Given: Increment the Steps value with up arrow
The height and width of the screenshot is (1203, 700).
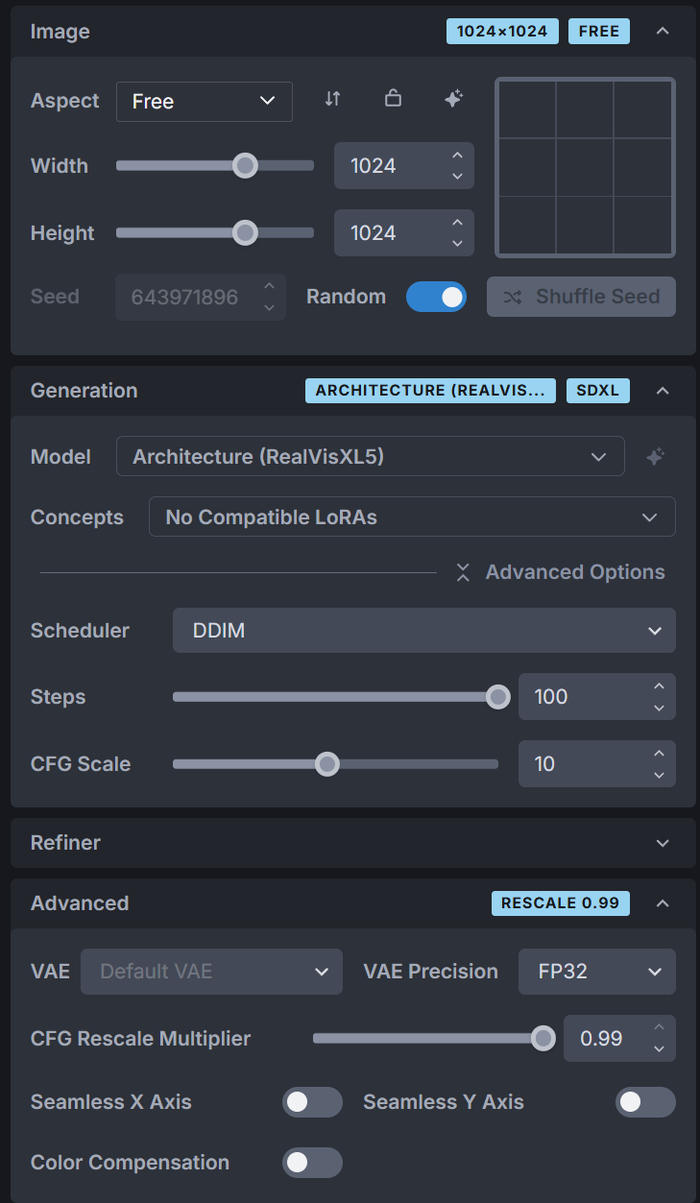Looking at the screenshot, I should (658, 687).
